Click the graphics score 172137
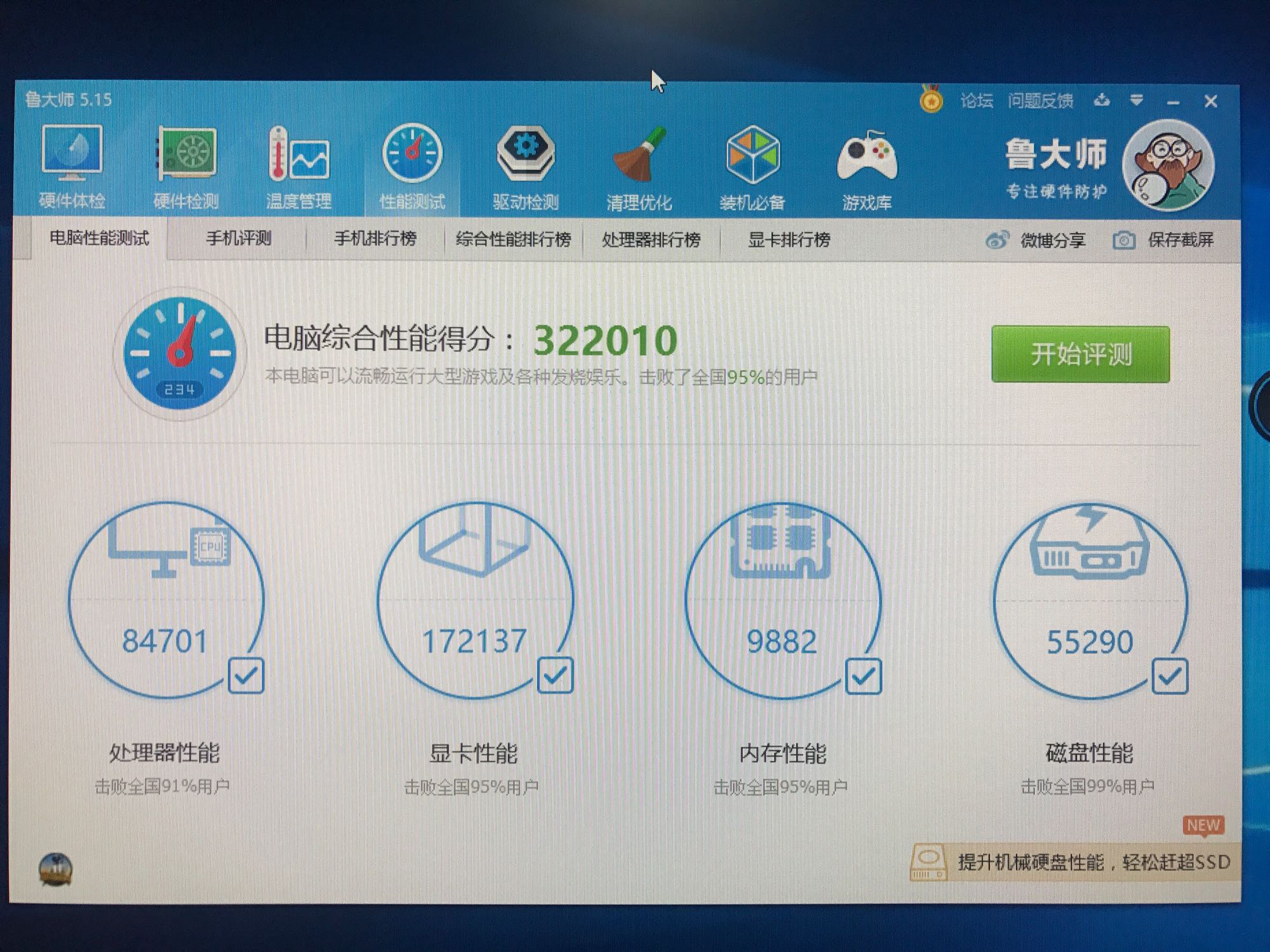The width and height of the screenshot is (1270, 952). click(474, 642)
